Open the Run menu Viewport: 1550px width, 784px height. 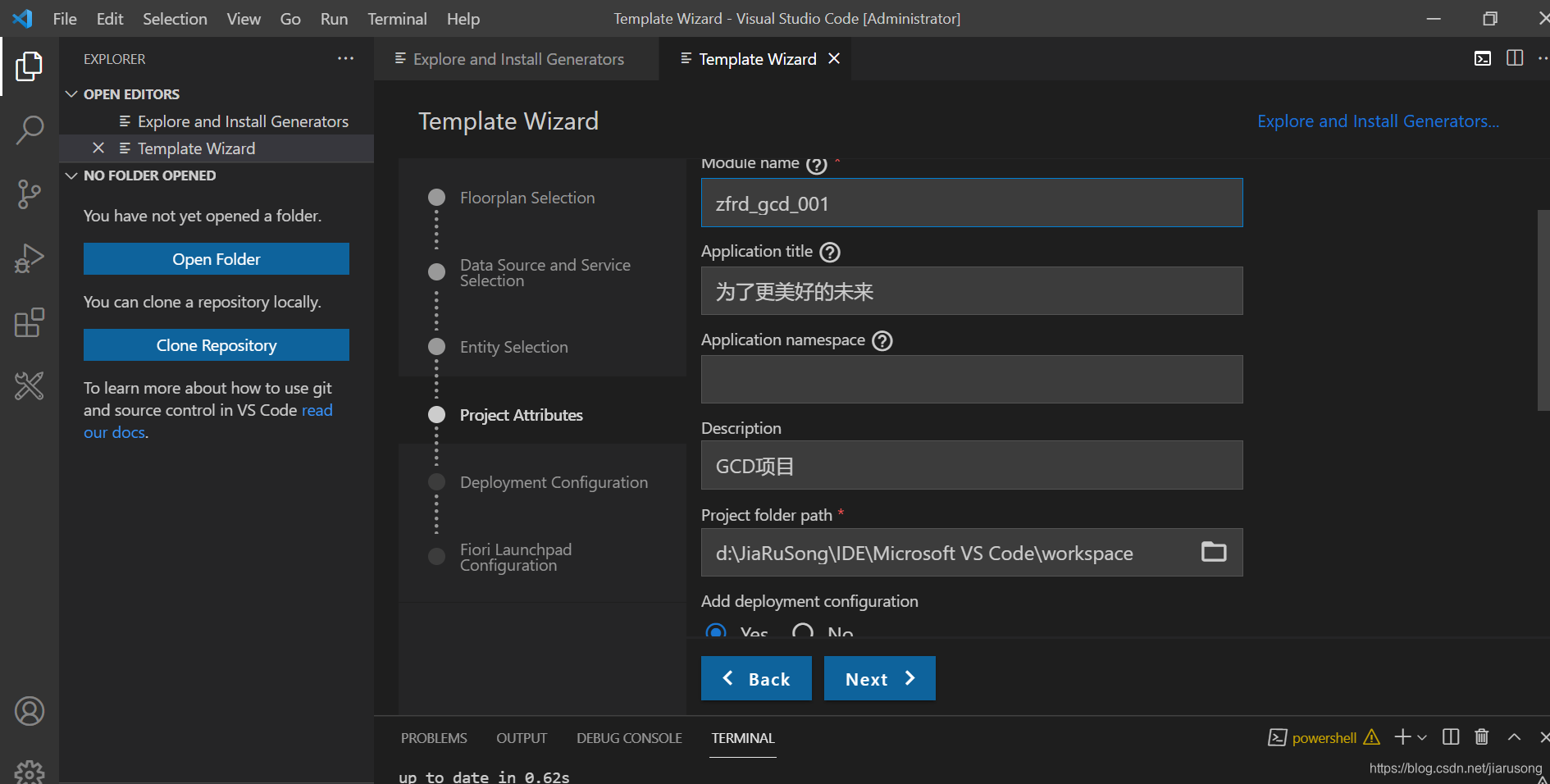(x=334, y=18)
